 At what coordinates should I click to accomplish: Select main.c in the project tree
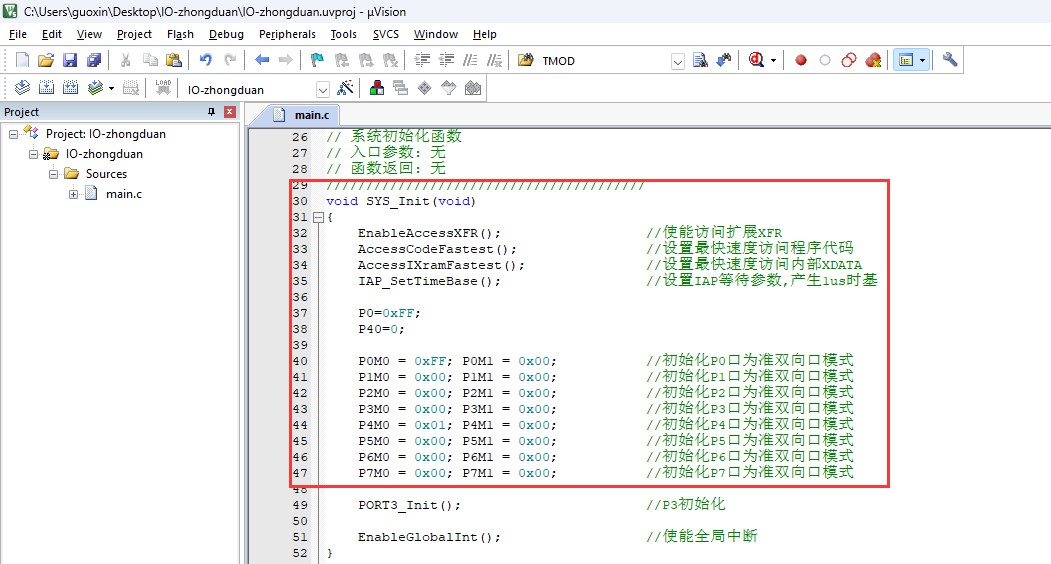[x=123, y=194]
